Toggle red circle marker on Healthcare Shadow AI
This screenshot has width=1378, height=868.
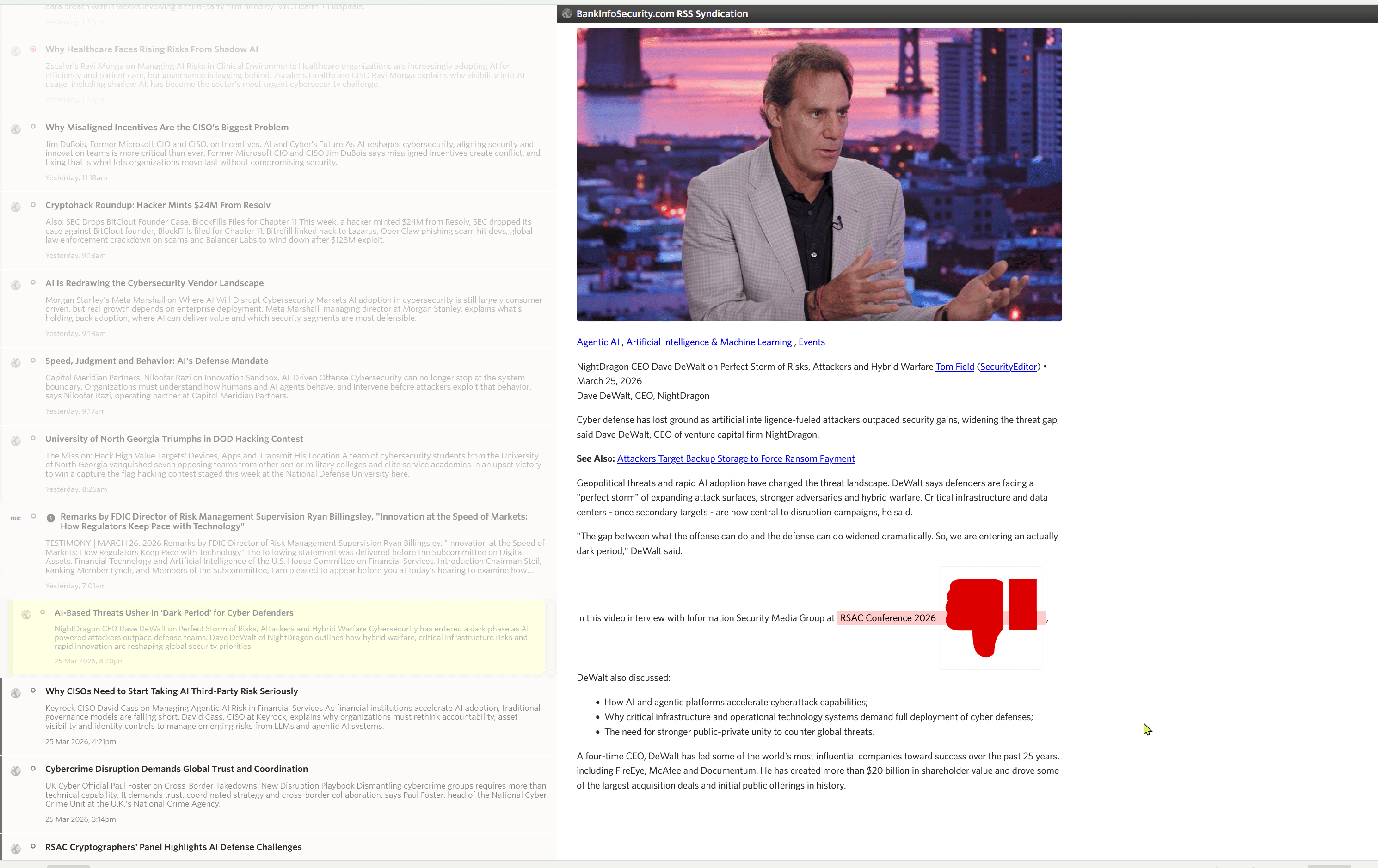33,49
